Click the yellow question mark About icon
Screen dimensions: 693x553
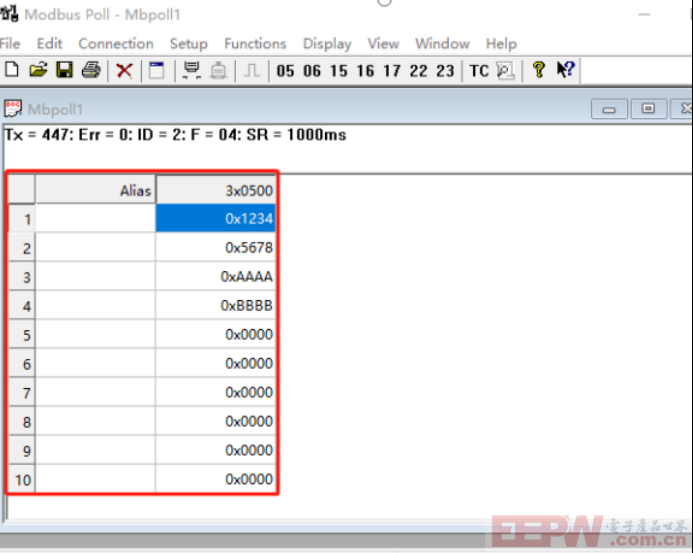point(539,70)
